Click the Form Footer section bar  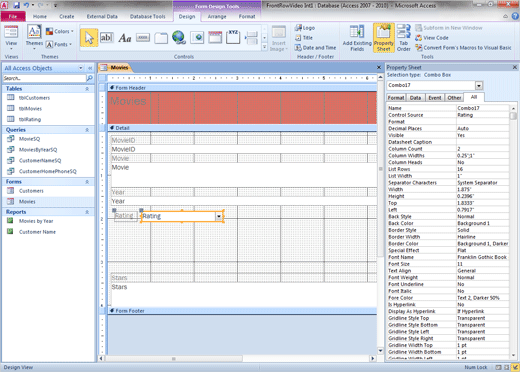coord(242,311)
